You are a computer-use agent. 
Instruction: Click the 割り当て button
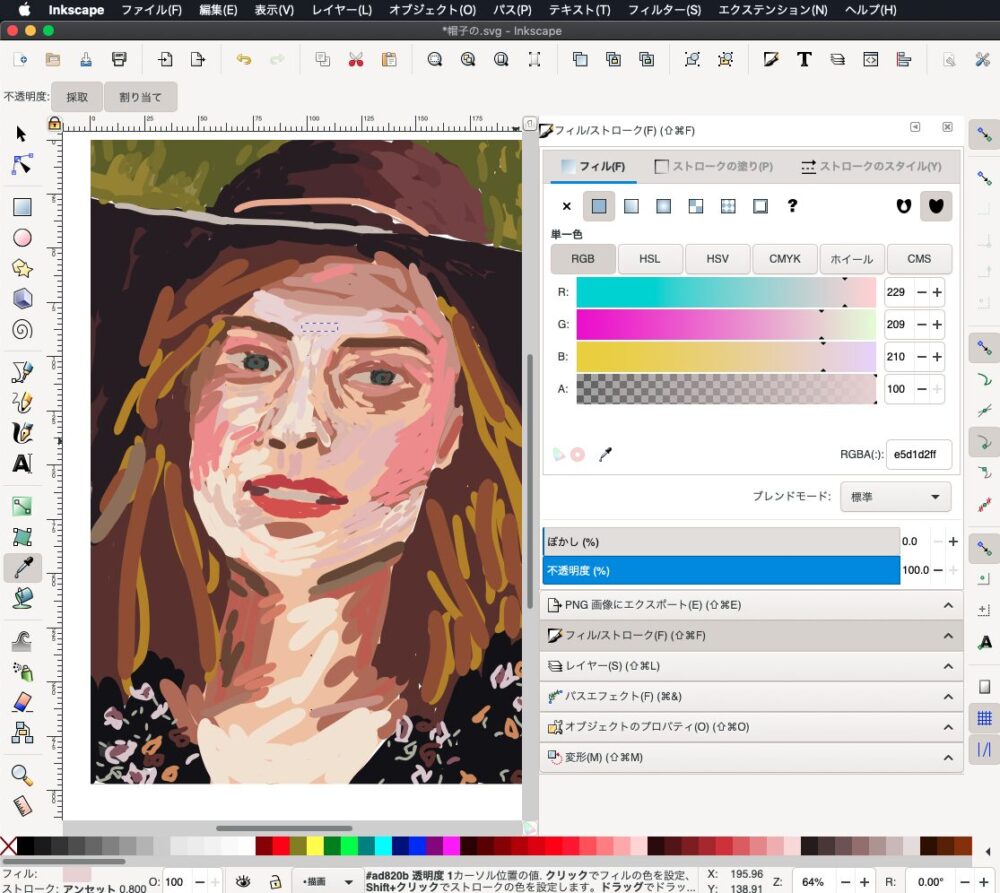pos(140,97)
